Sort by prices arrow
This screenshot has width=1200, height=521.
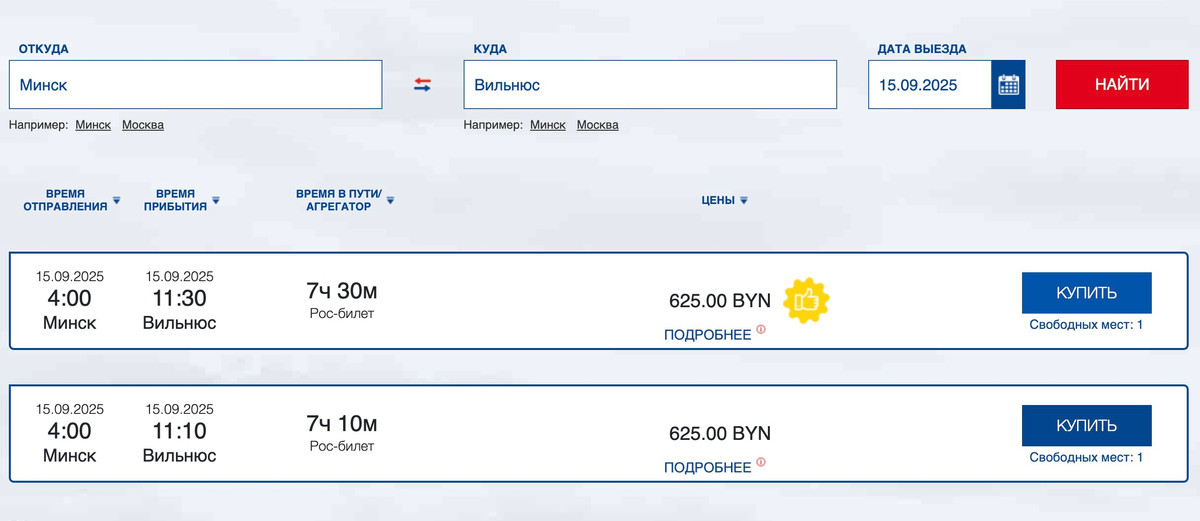744,201
